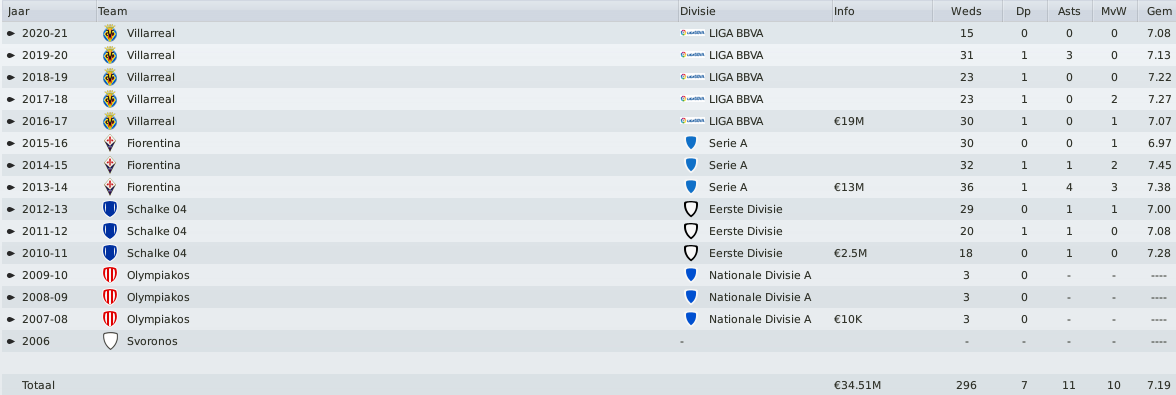The image size is (1176, 395).
Task: Click Svoronos badge in 2006 row
Action: coord(110,341)
